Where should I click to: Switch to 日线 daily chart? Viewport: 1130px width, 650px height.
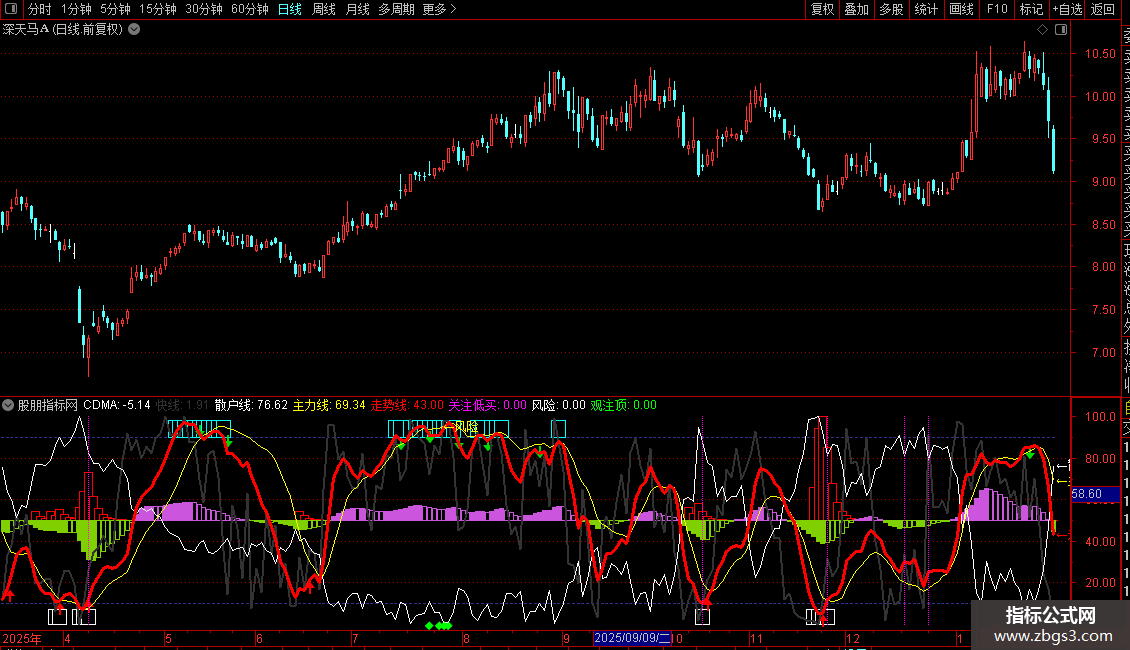[290, 9]
